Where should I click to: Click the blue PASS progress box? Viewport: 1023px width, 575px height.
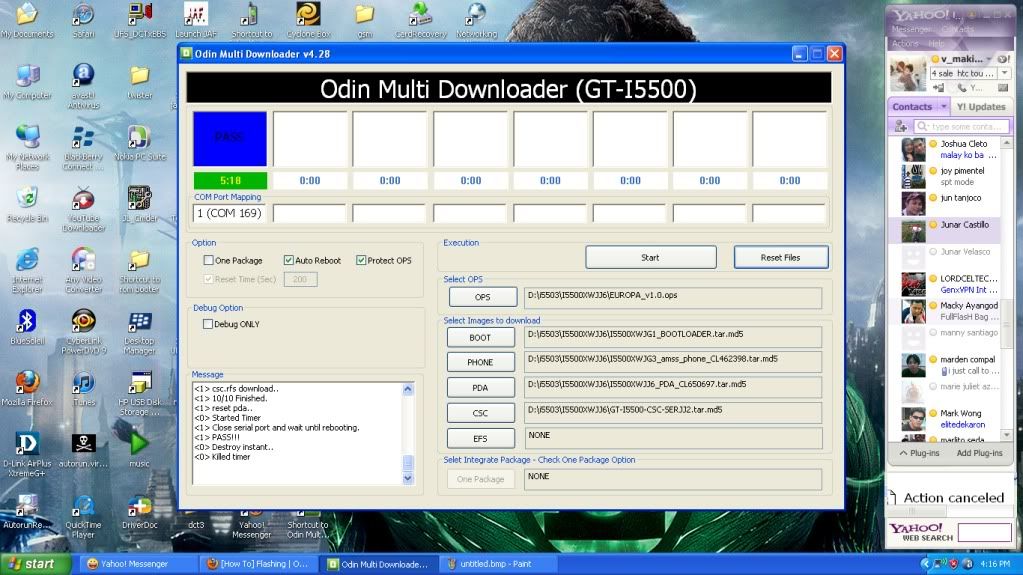(230, 138)
